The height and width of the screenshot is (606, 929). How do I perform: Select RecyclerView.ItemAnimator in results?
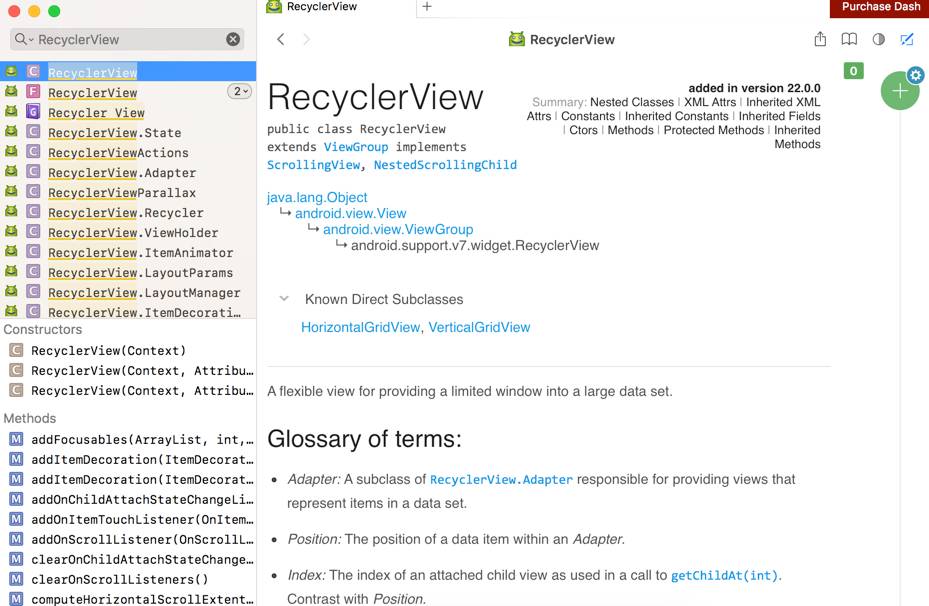coord(128,252)
